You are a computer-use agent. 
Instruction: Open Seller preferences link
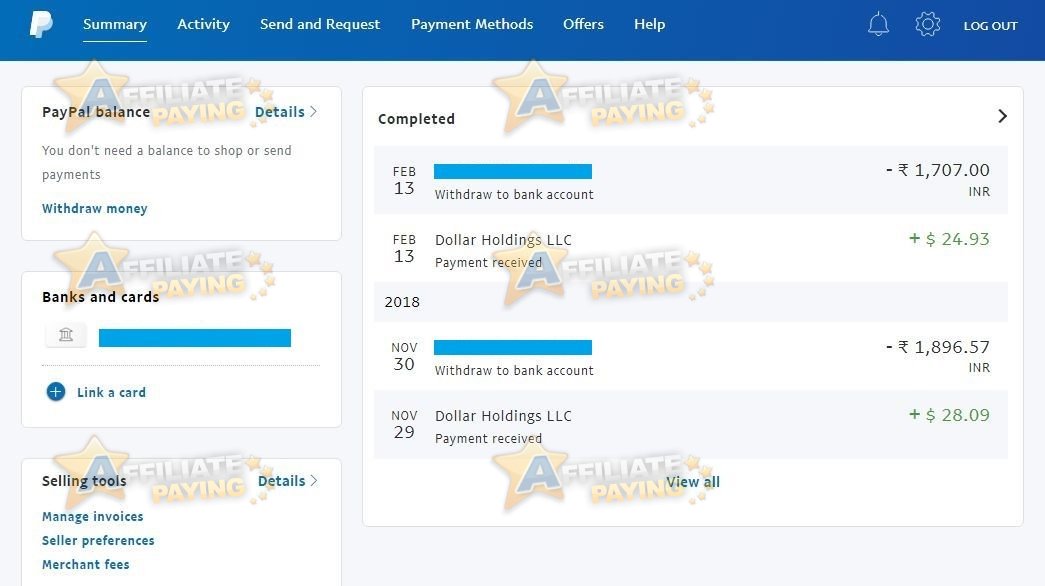point(98,541)
